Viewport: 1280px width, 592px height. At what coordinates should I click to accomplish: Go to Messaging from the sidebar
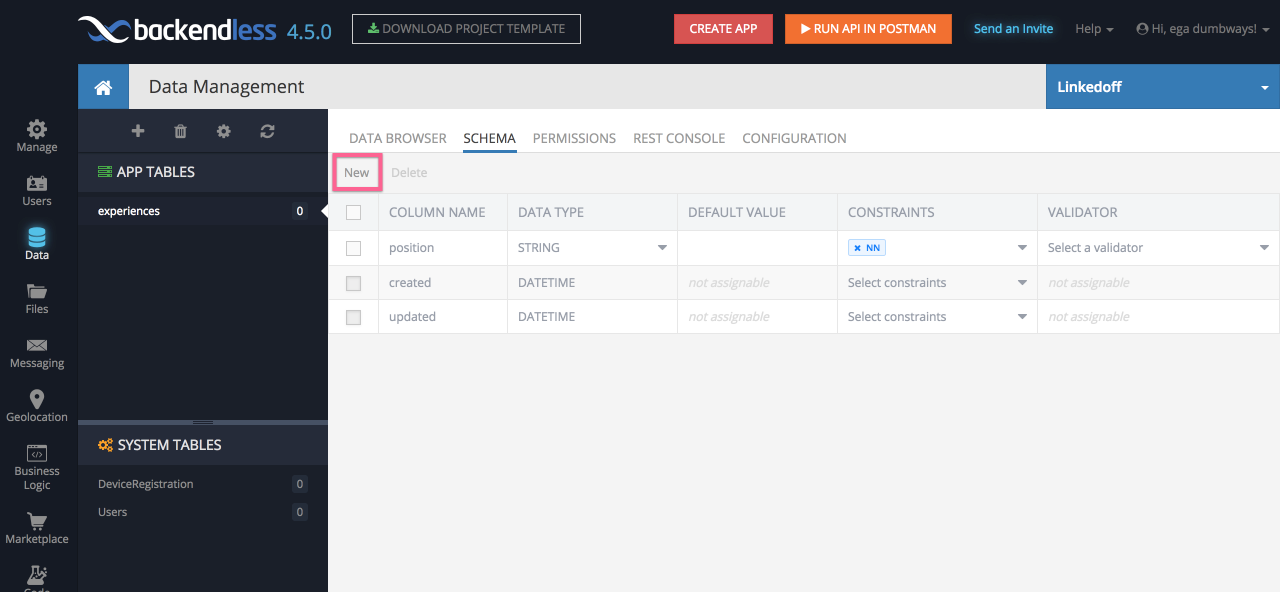click(x=36, y=352)
